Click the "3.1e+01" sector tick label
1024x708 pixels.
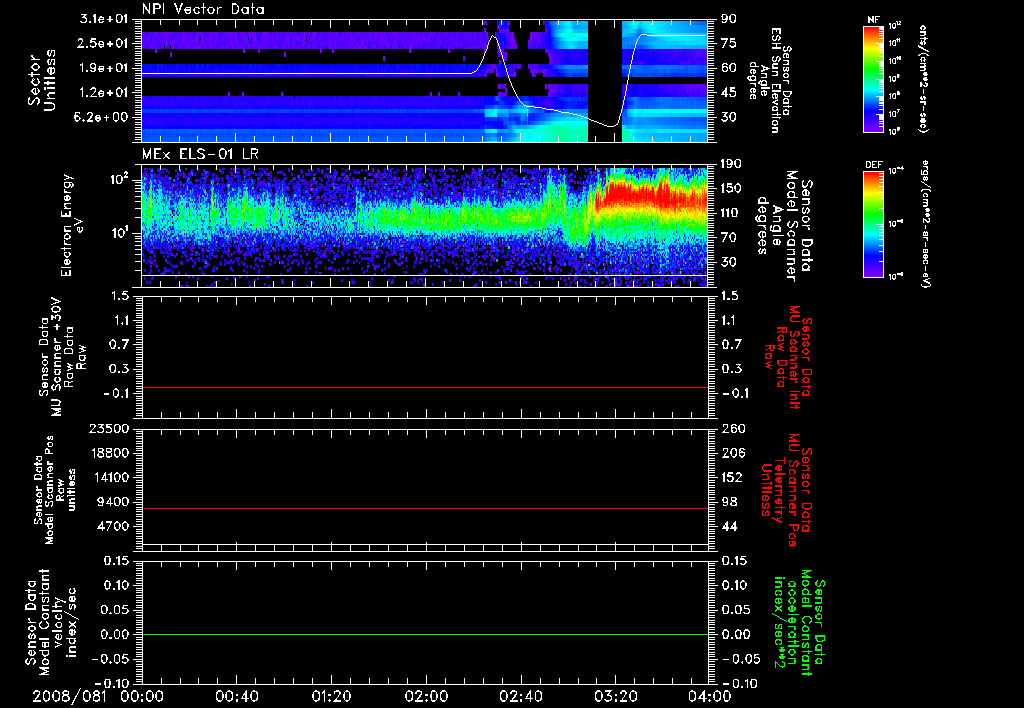click(x=106, y=18)
